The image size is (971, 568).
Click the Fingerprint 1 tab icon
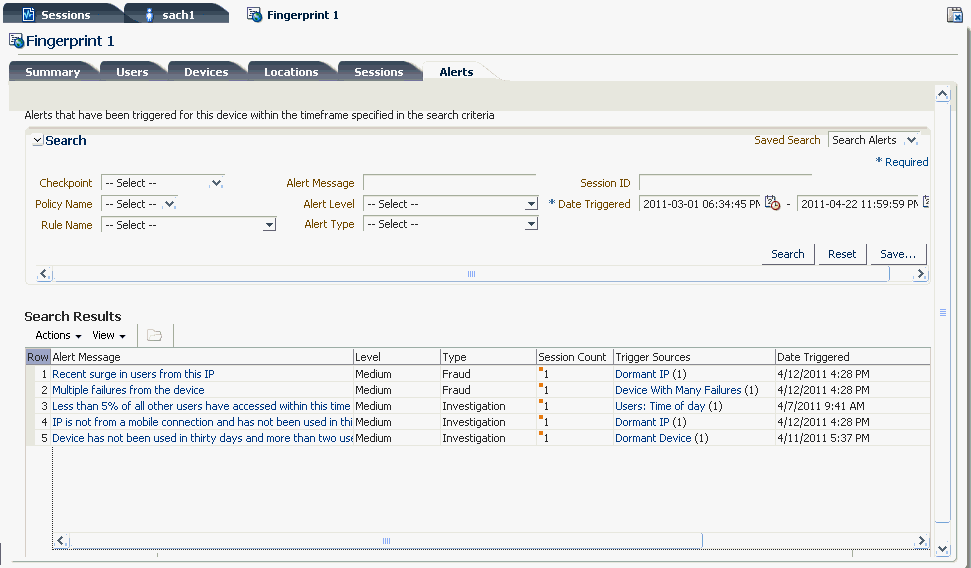(x=254, y=14)
